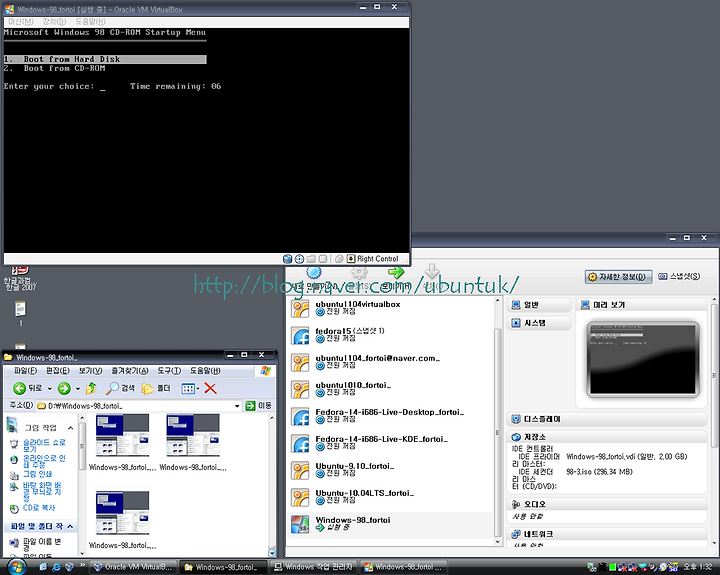Click the red X delete icon in Explorer
This screenshot has width=720, height=575.
click(210, 389)
